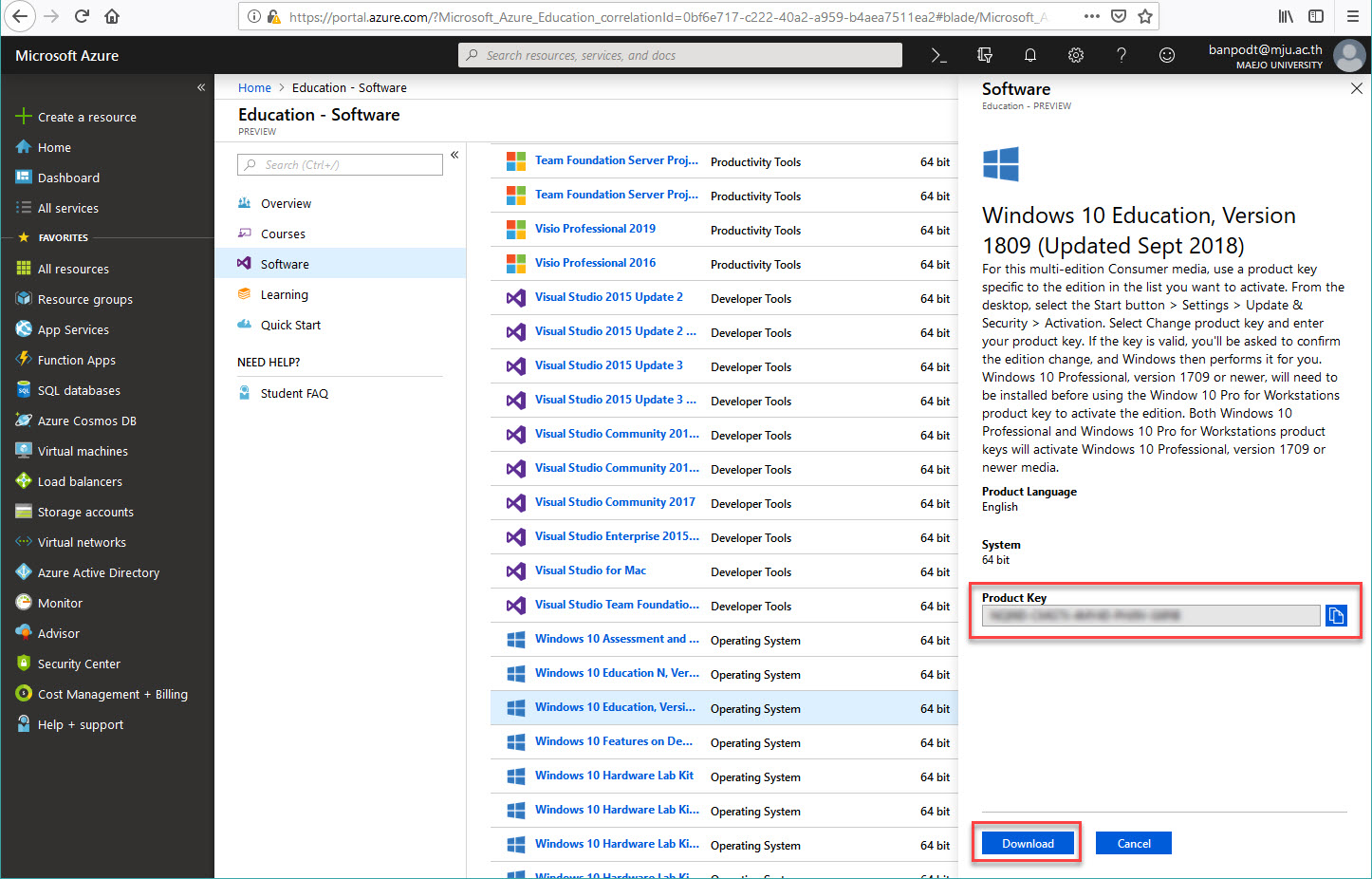Copy the product key to clipboard

[1336, 616]
